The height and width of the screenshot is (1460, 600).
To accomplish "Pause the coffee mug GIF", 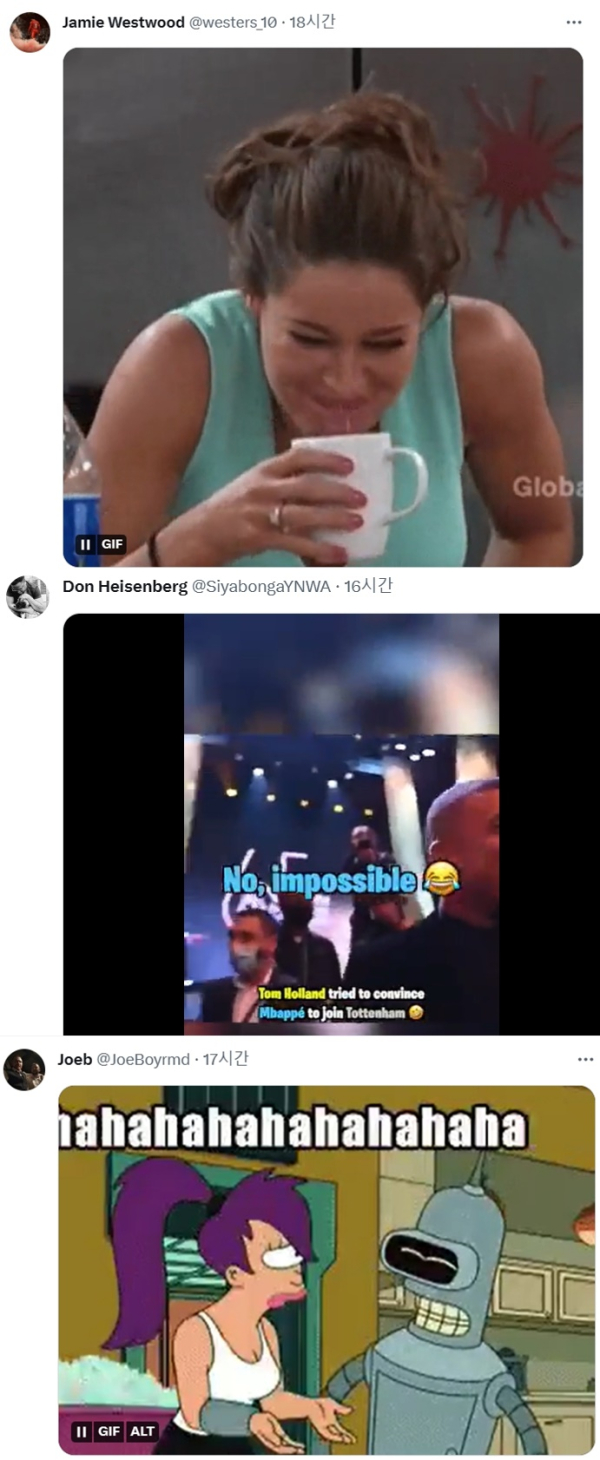I will 85,545.
